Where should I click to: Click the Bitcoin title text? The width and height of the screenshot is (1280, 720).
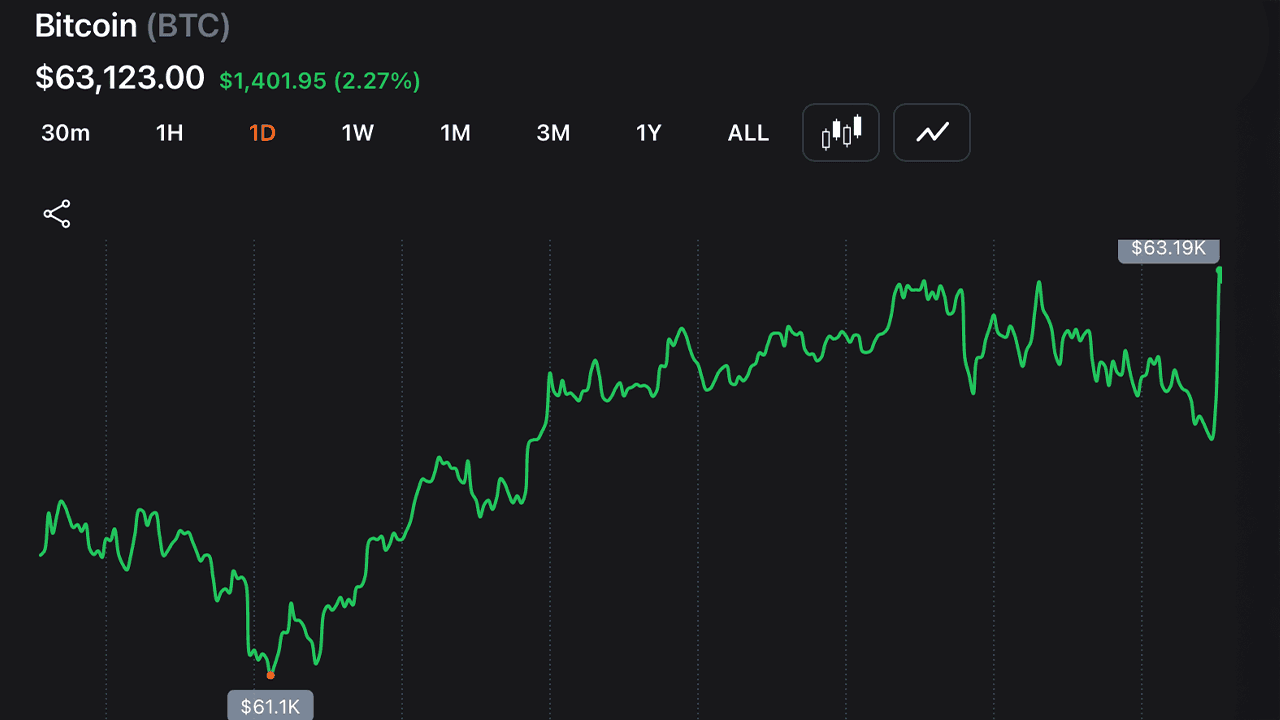click(x=86, y=26)
